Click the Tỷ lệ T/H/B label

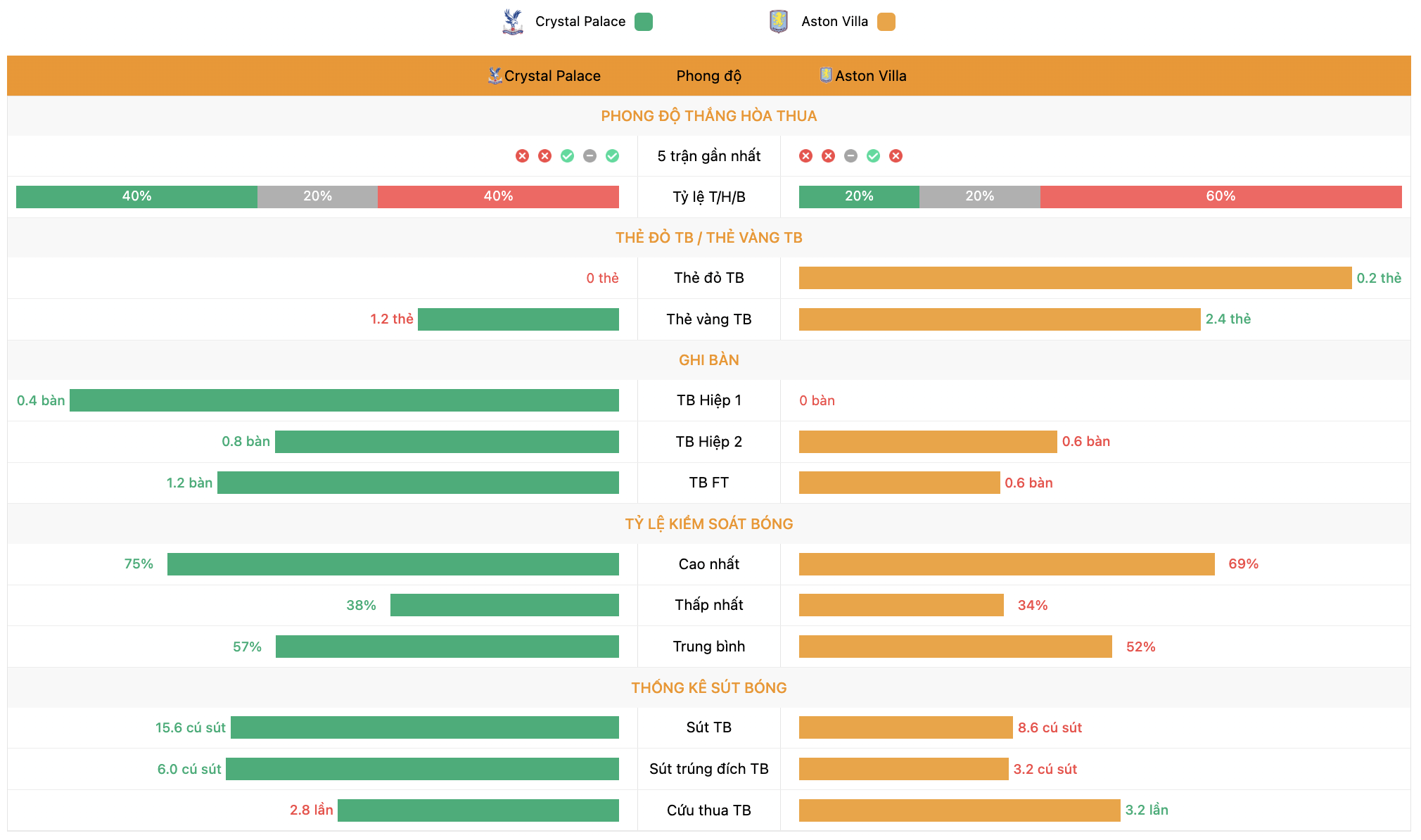[709, 197]
